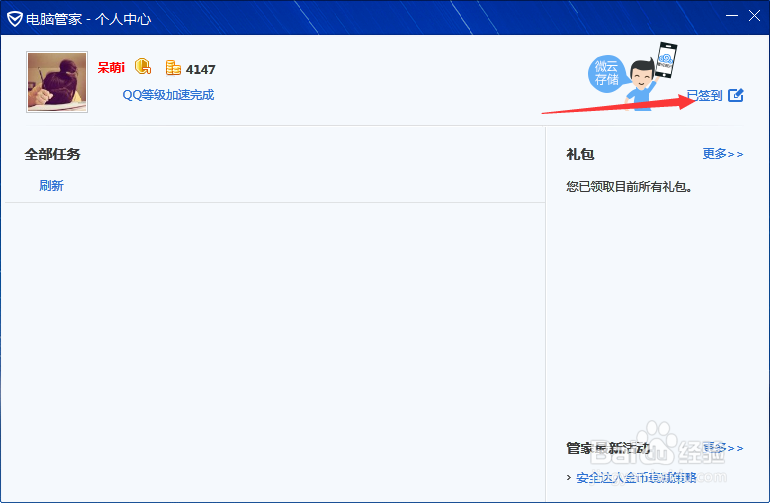Image resolution: width=770 pixels, height=503 pixels.
Task: Minimize the 个人中心 window
Action: pos(732,16)
